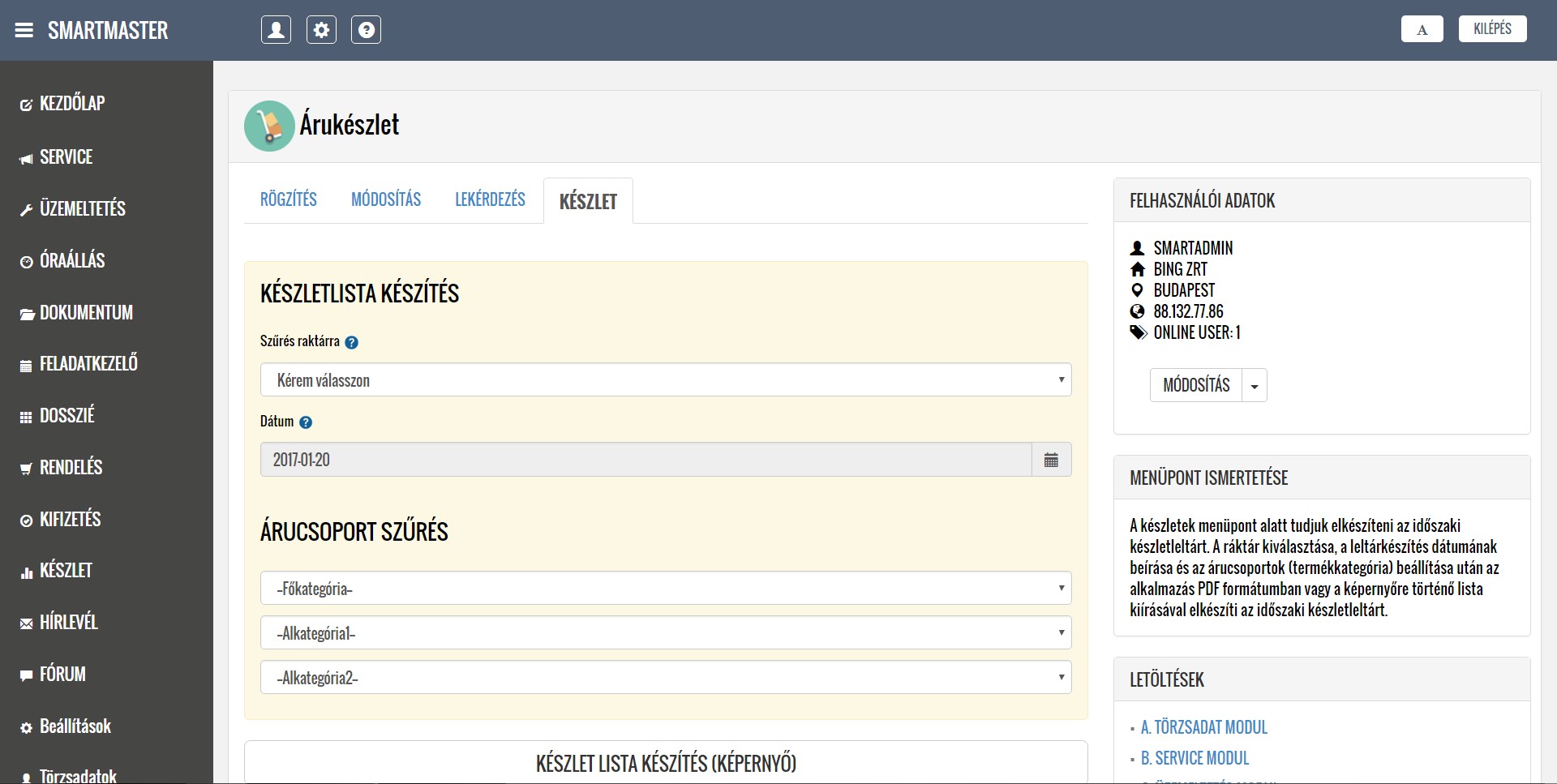Click the Kilépés logout button

click(x=1492, y=29)
